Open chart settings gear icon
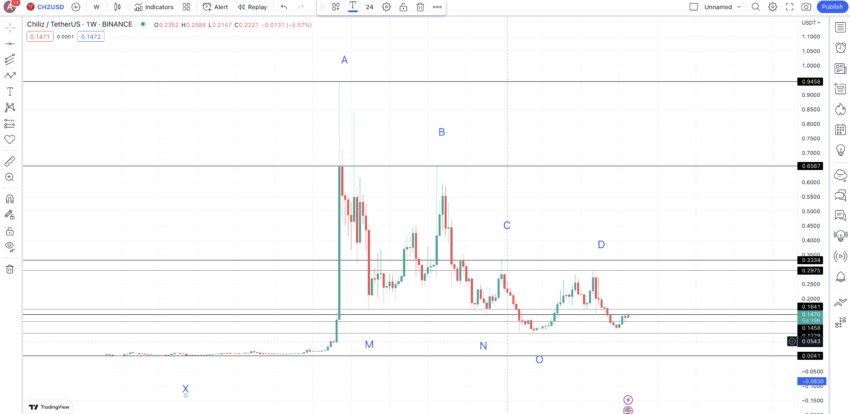Viewport: 850px width, 414px height. tap(772, 7)
